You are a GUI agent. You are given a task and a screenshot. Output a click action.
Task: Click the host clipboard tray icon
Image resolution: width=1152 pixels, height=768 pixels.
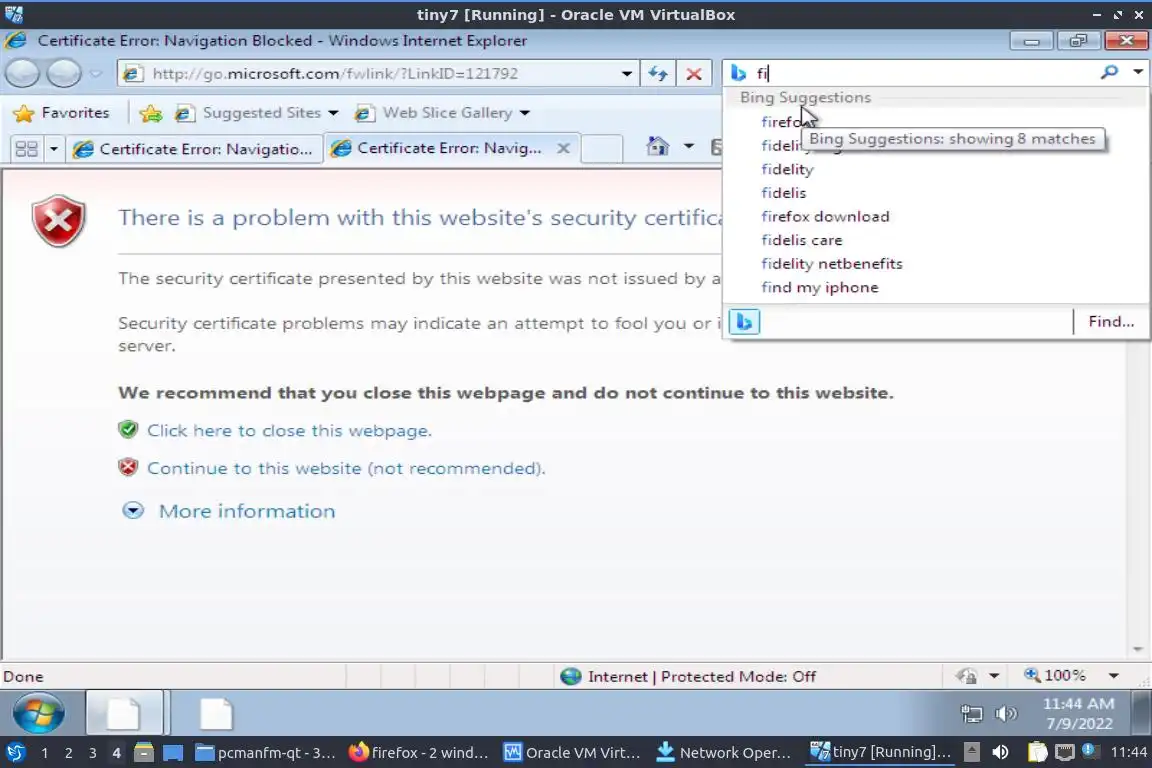pos(1037,752)
